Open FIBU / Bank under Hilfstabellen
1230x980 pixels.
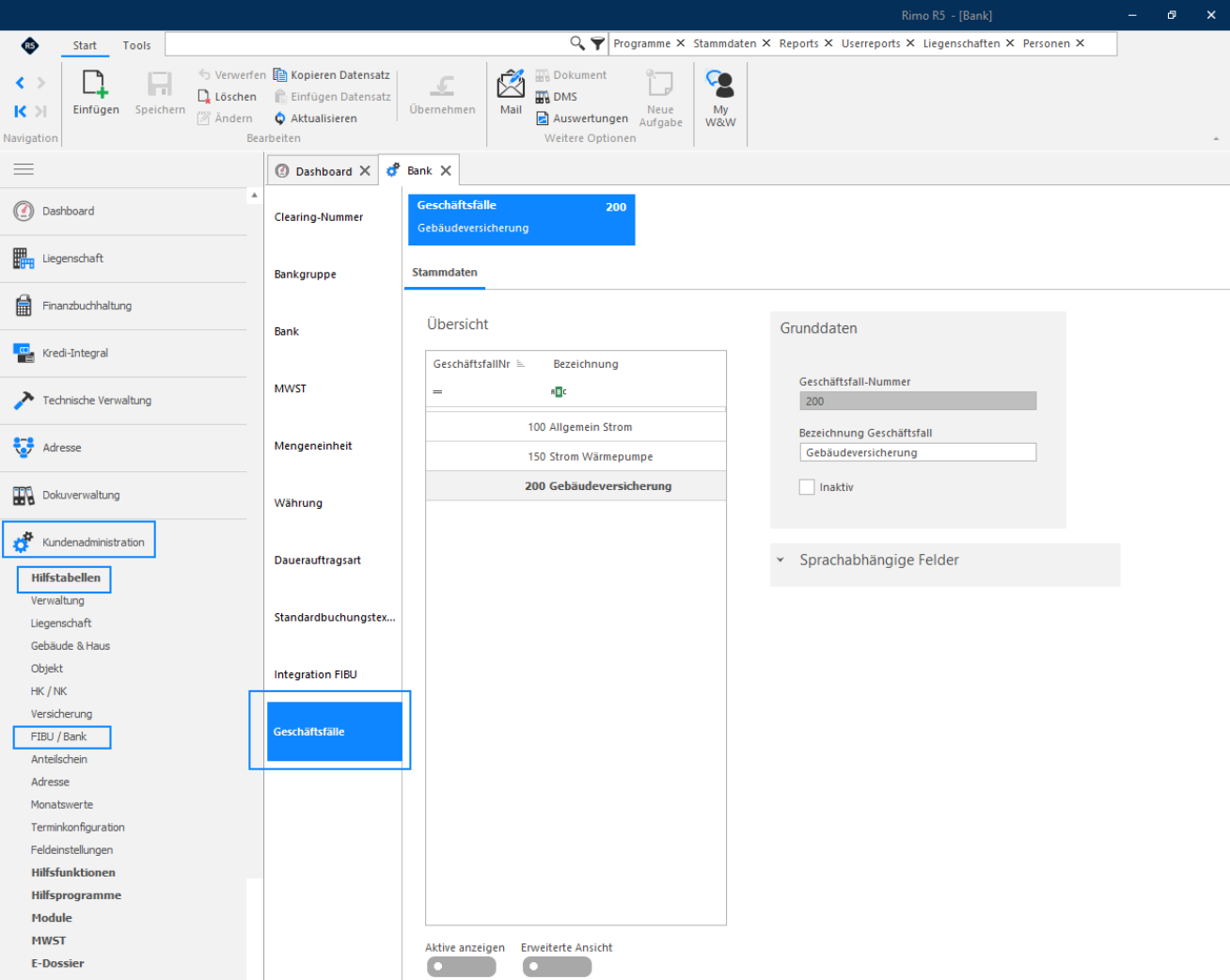[58, 736]
